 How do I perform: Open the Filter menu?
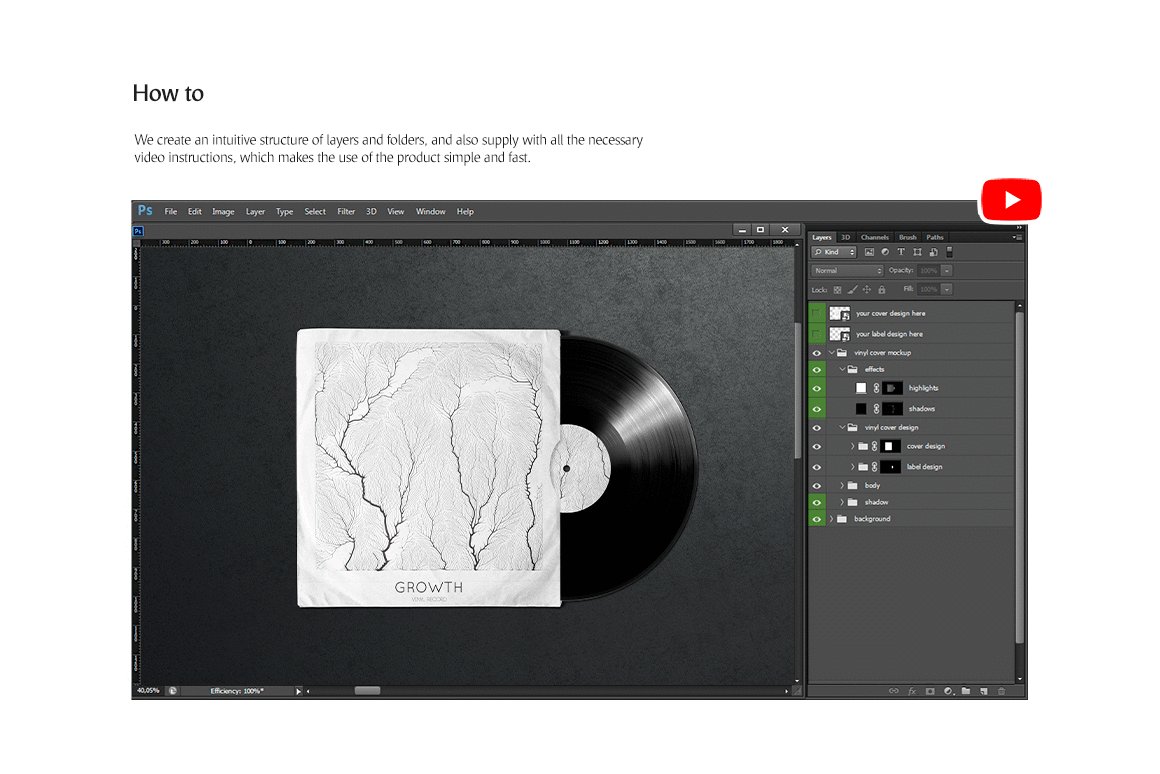click(x=346, y=212)
